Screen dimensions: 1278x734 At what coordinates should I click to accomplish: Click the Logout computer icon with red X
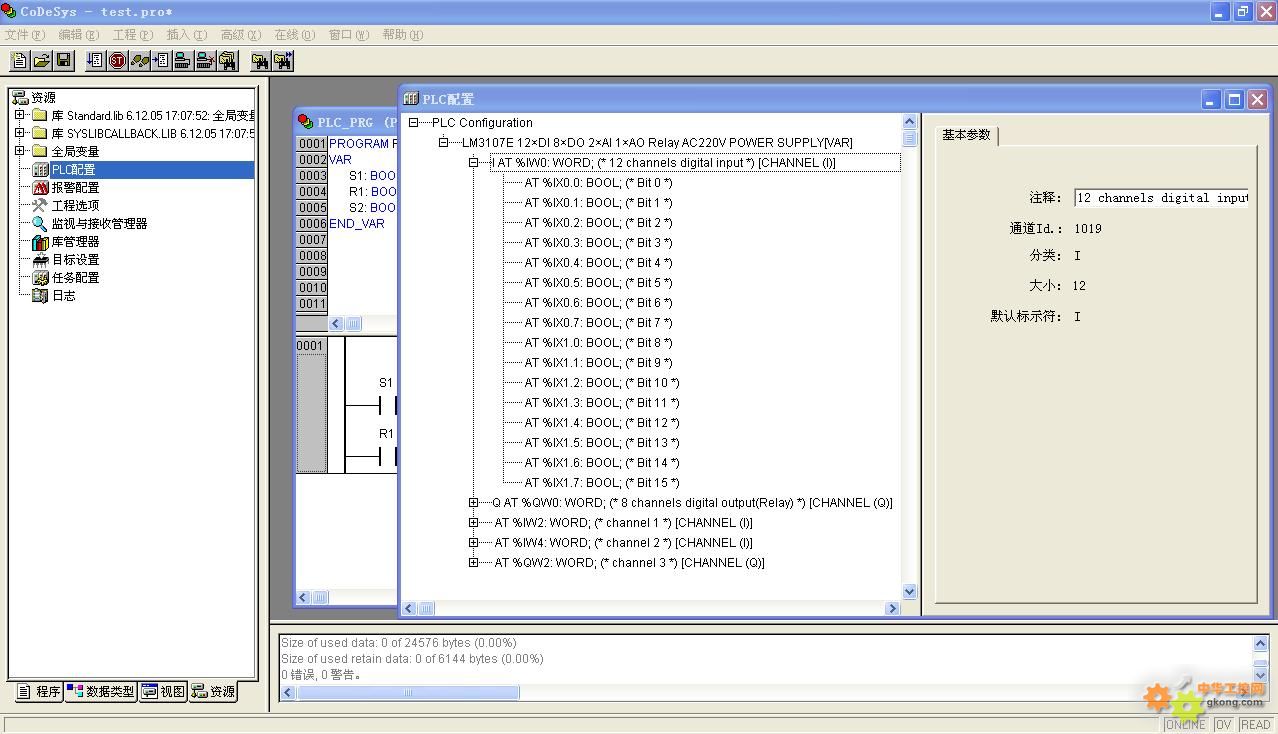(x=205, y=61)
